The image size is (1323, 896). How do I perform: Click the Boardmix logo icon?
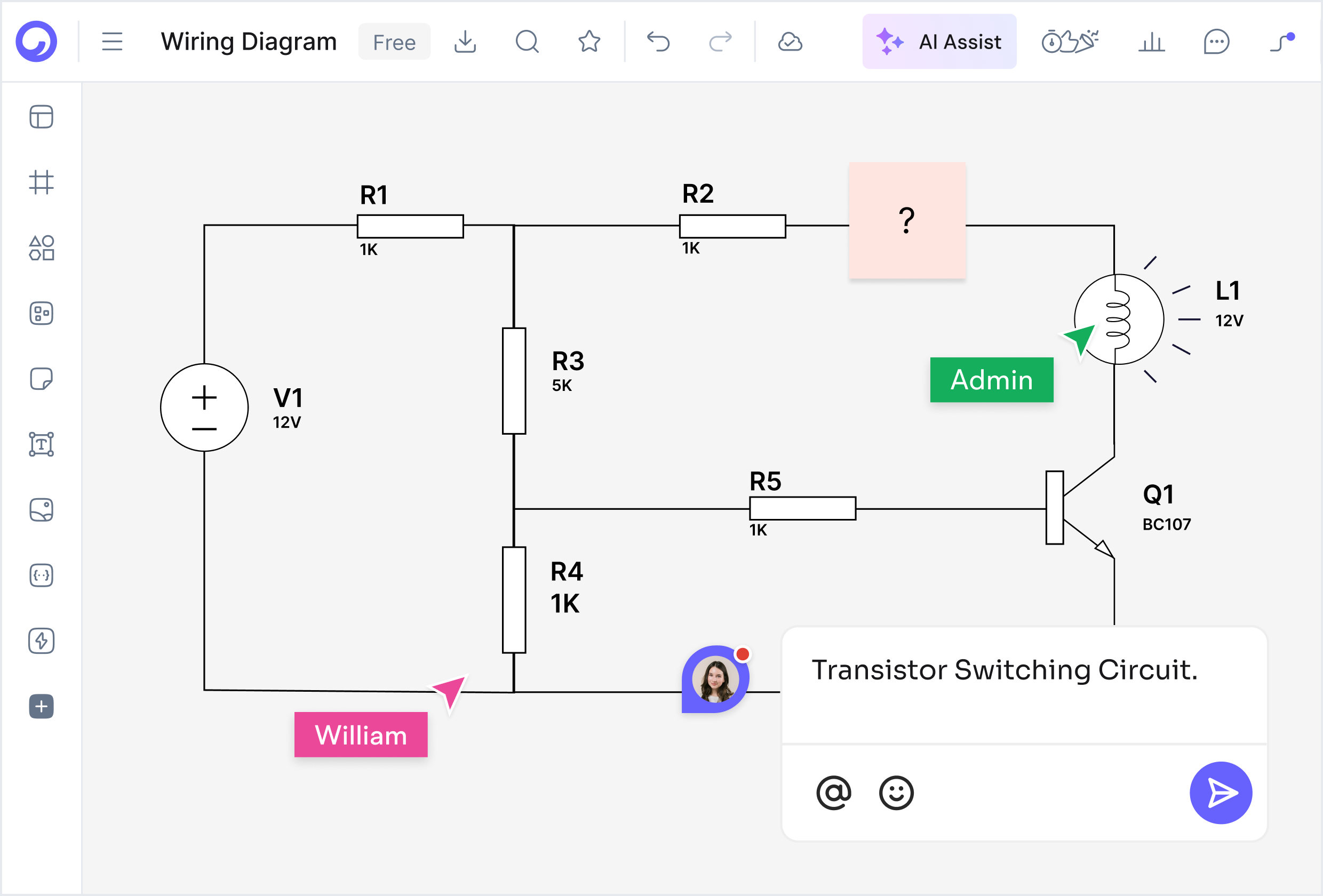pos(36,42)
